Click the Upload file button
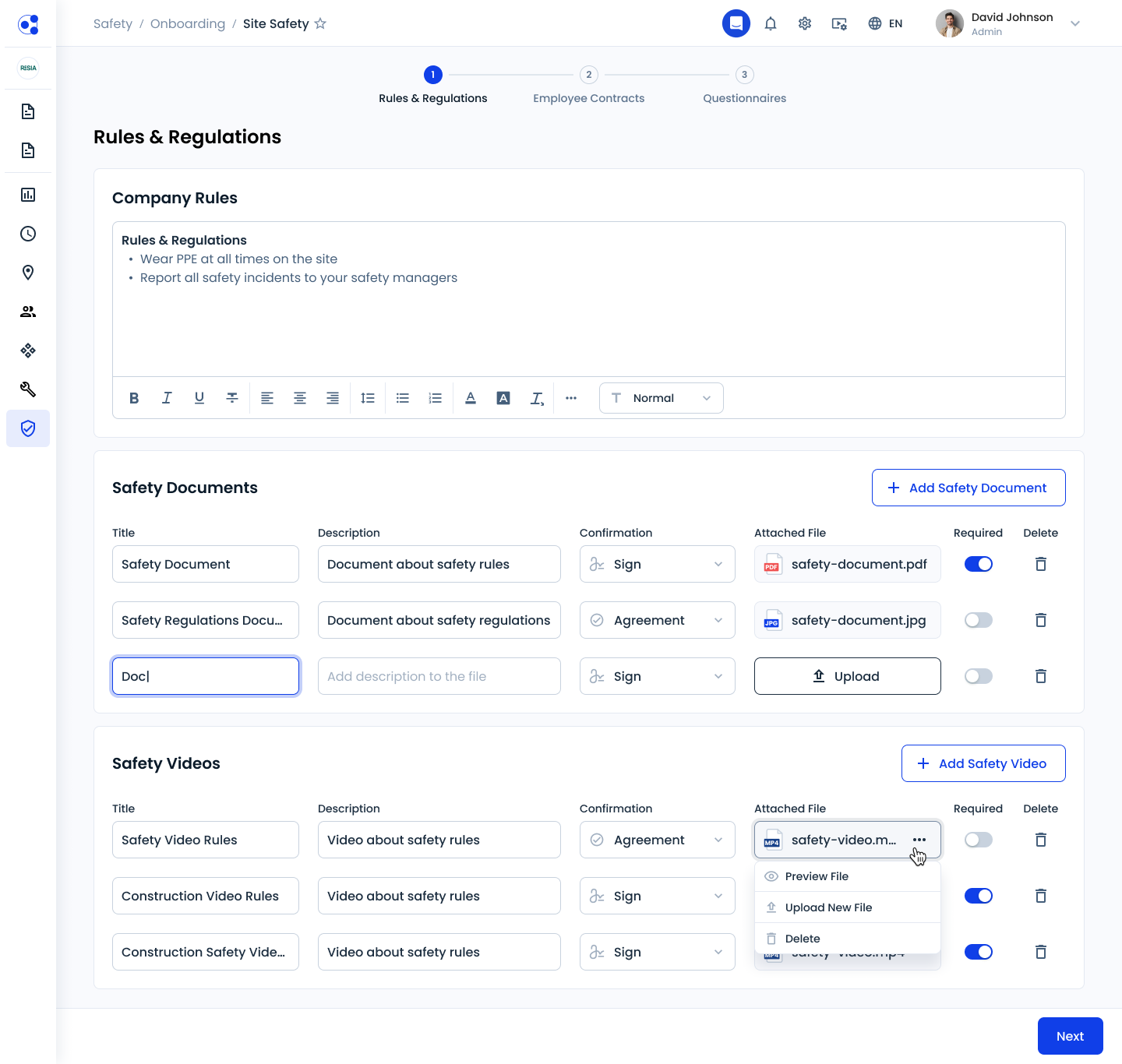This screenshot has width=1122, height=1064. [x=848, y=676]
